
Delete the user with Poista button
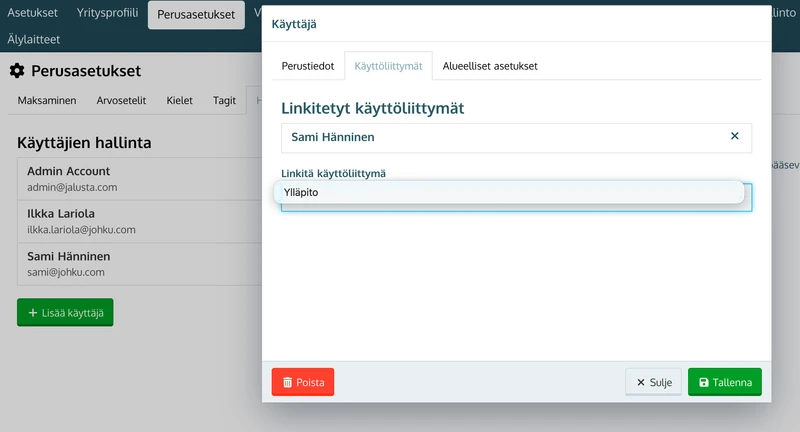pyautogui.click(x=303, y=382)
